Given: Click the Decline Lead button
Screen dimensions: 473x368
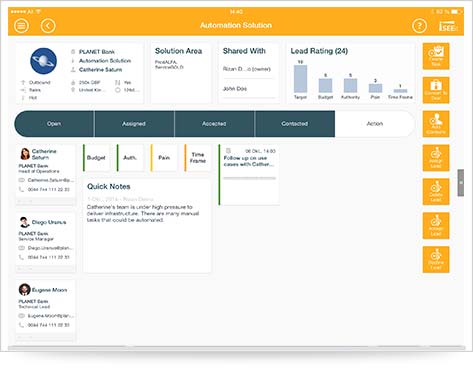Looking at the screenshot, I should (x=436, y=260).
